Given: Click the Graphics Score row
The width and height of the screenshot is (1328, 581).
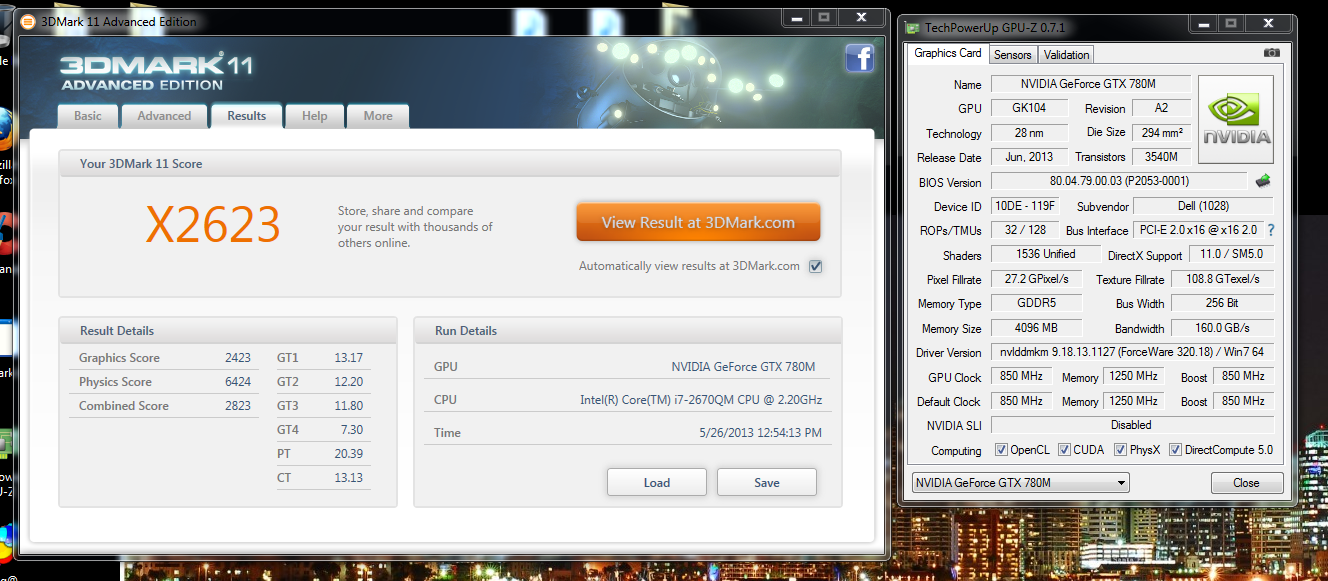Looking at the screenshot, I should (x=165, y=358).
